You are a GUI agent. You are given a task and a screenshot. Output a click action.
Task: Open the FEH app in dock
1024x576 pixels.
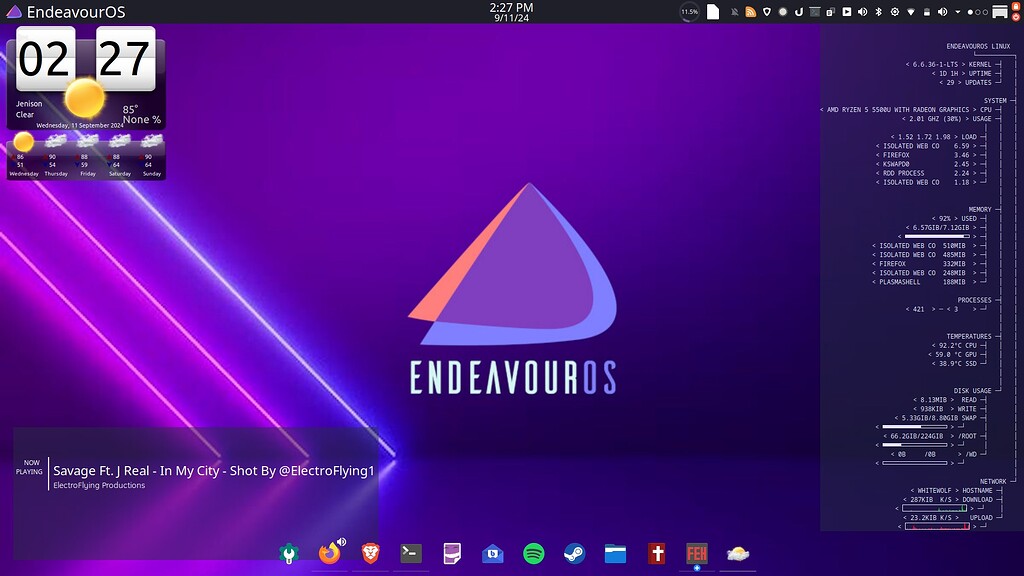(697, 553)
